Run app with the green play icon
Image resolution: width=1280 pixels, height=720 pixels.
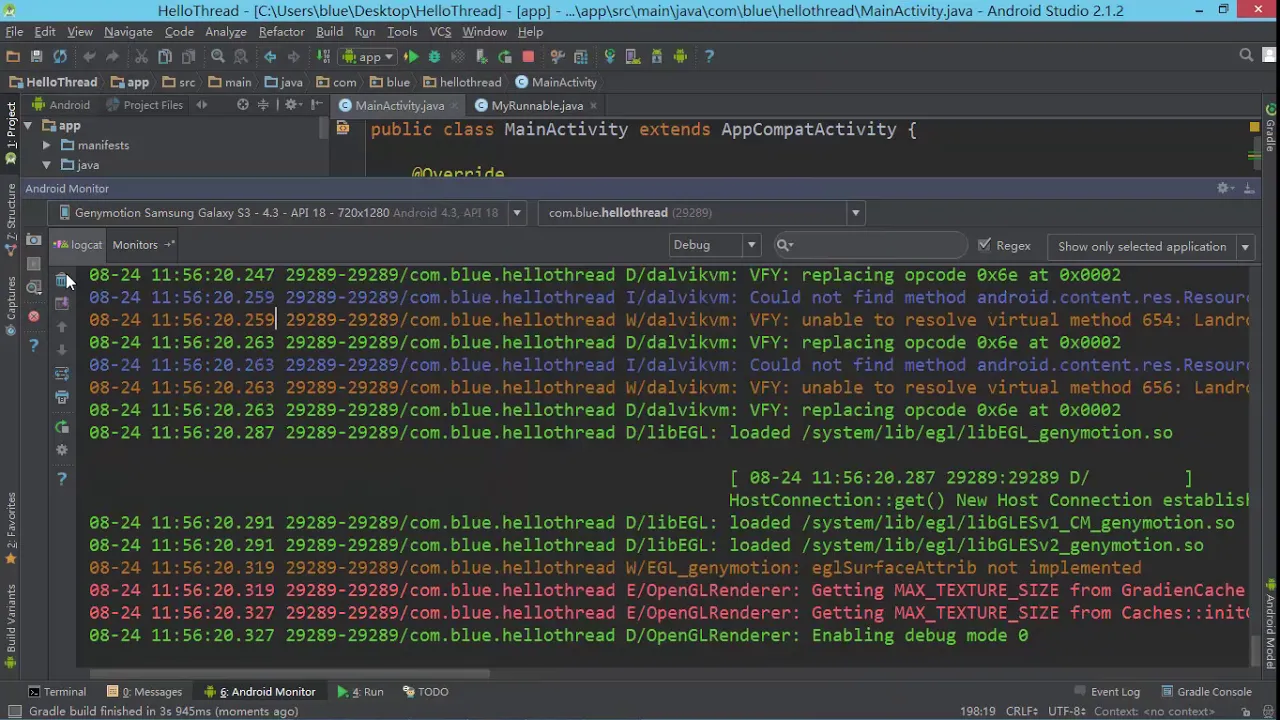pyautogui.click(x=411, y=57)
